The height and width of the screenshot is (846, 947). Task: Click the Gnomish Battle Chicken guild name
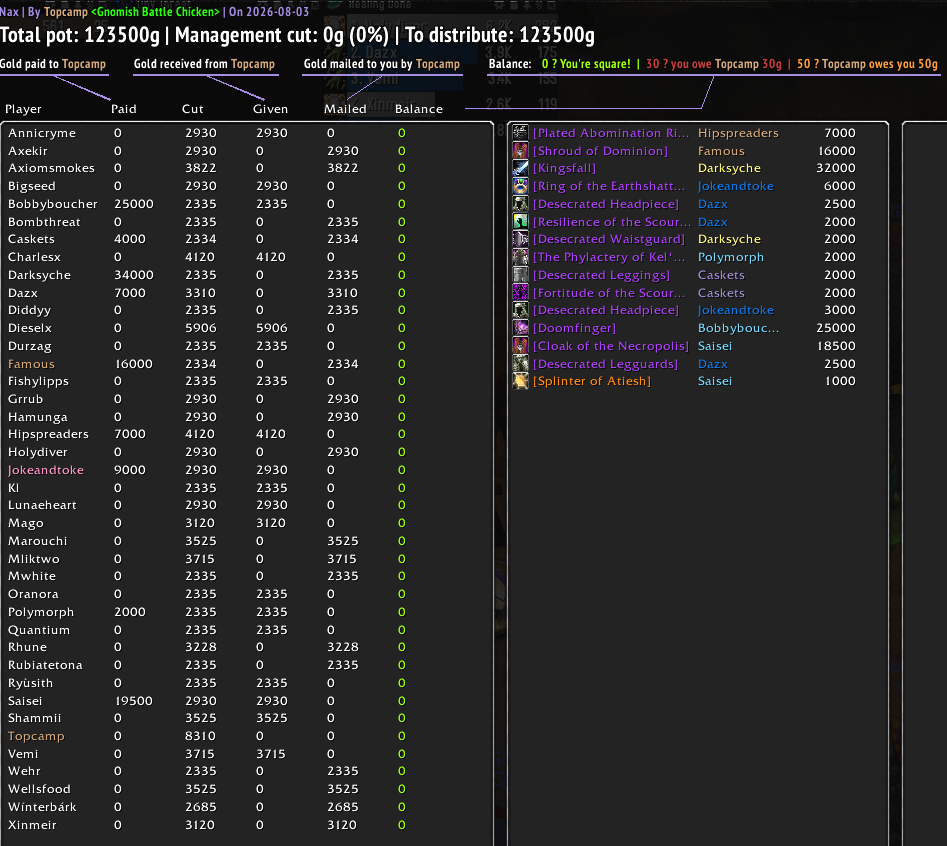[155, 11]
